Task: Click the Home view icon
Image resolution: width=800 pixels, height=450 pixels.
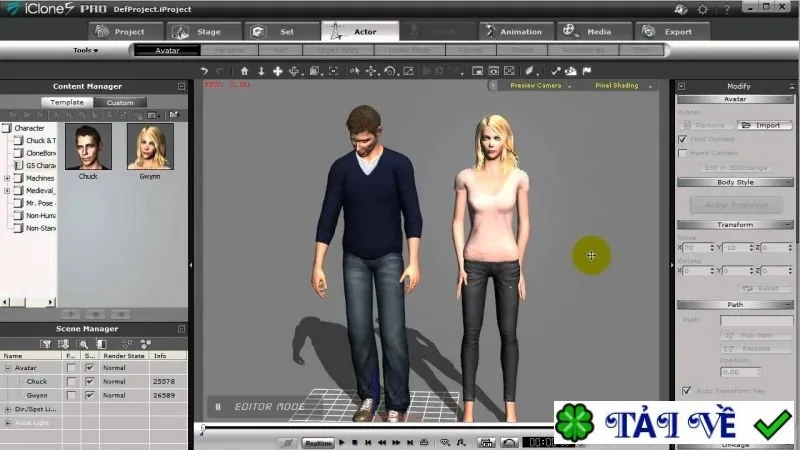Action: click(x=244, y=71)
